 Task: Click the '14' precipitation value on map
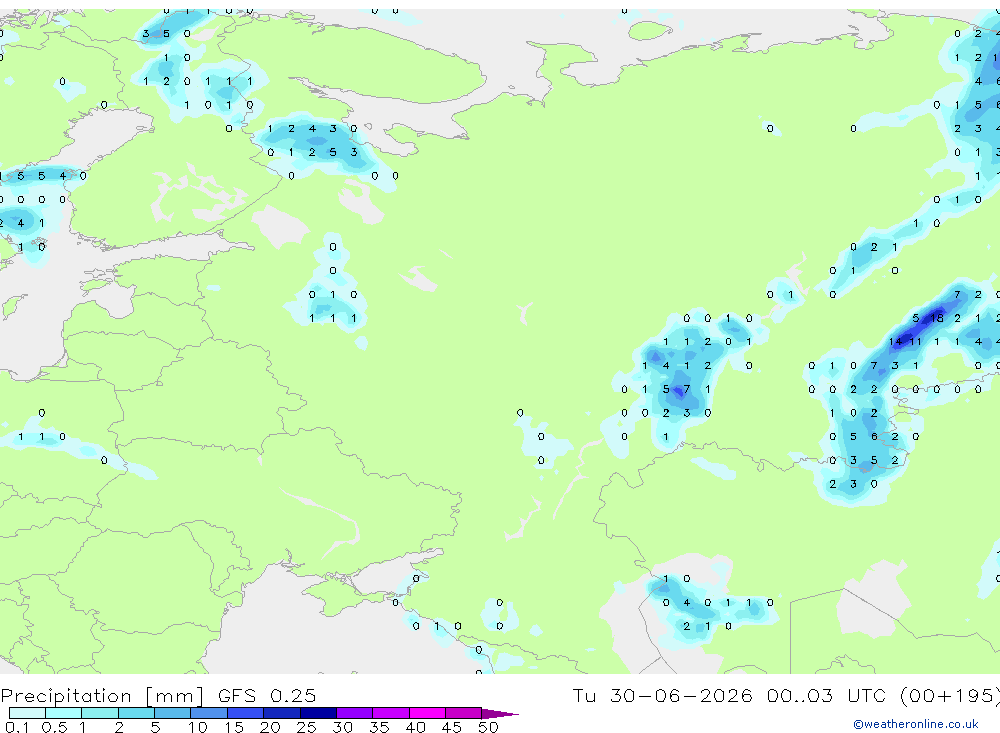click(895, 341)
